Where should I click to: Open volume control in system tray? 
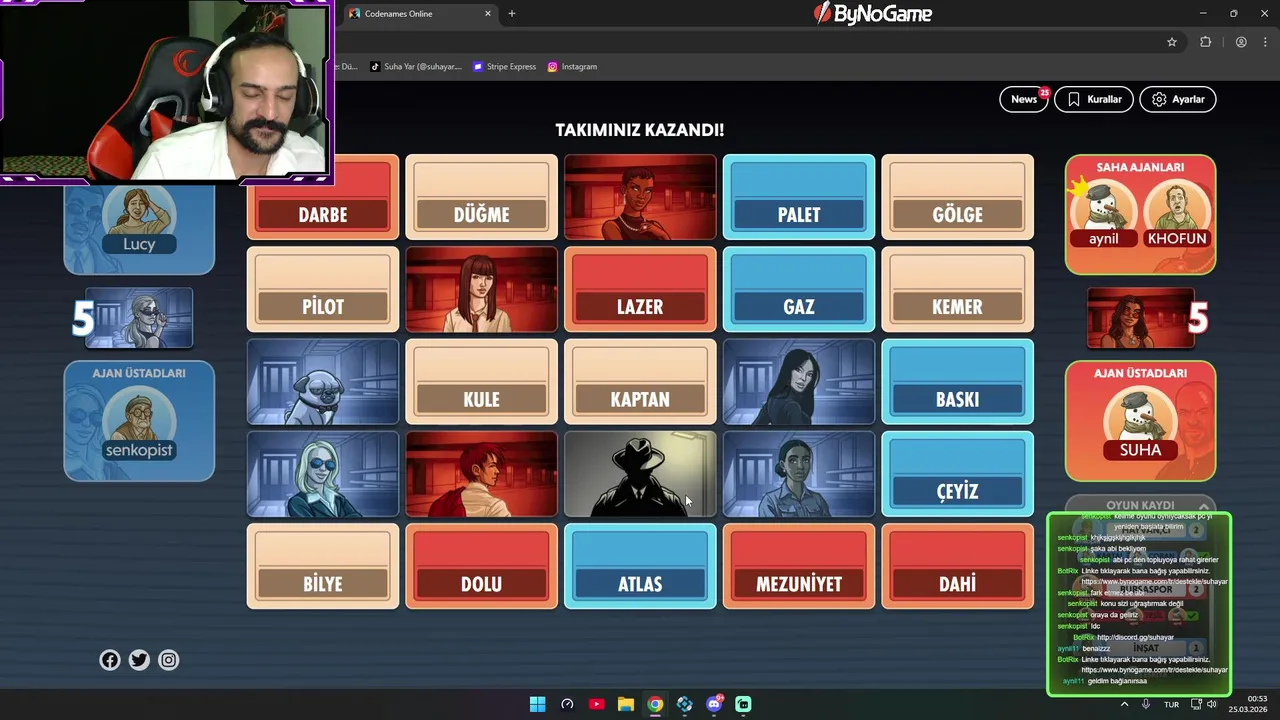(1212, 704)
